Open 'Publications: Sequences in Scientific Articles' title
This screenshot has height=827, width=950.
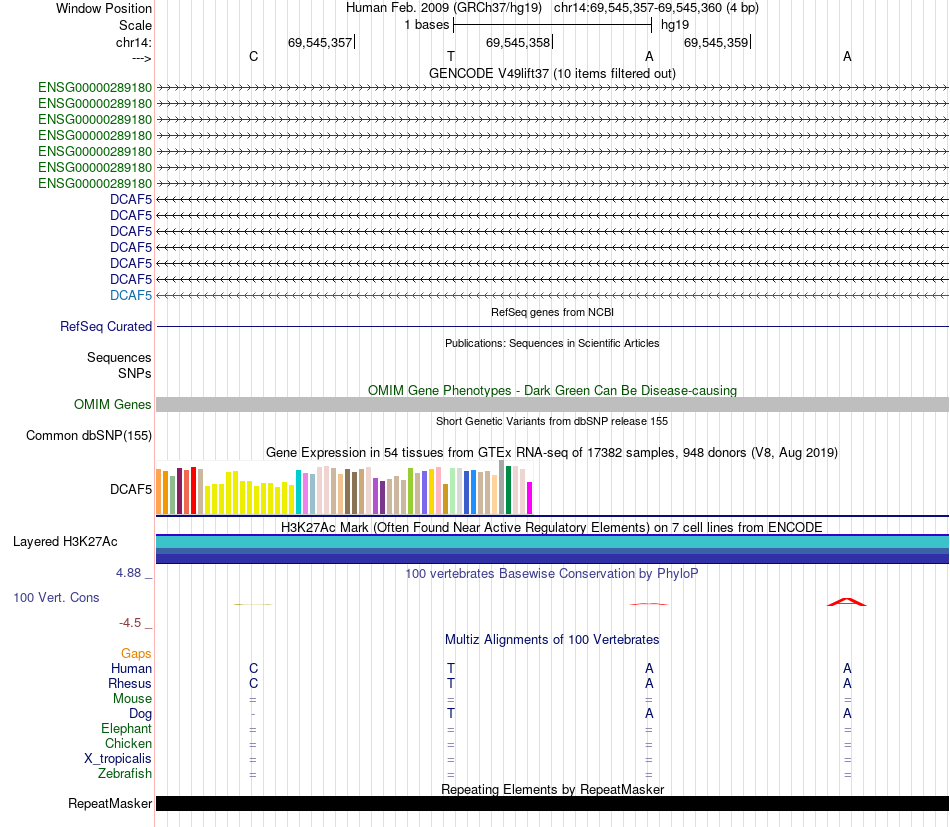(x=552, y=343)
